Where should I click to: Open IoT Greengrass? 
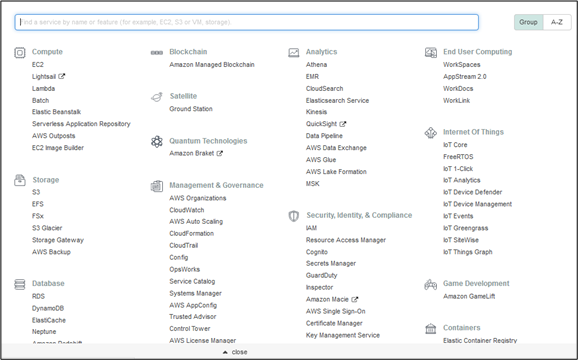point(466,228)
